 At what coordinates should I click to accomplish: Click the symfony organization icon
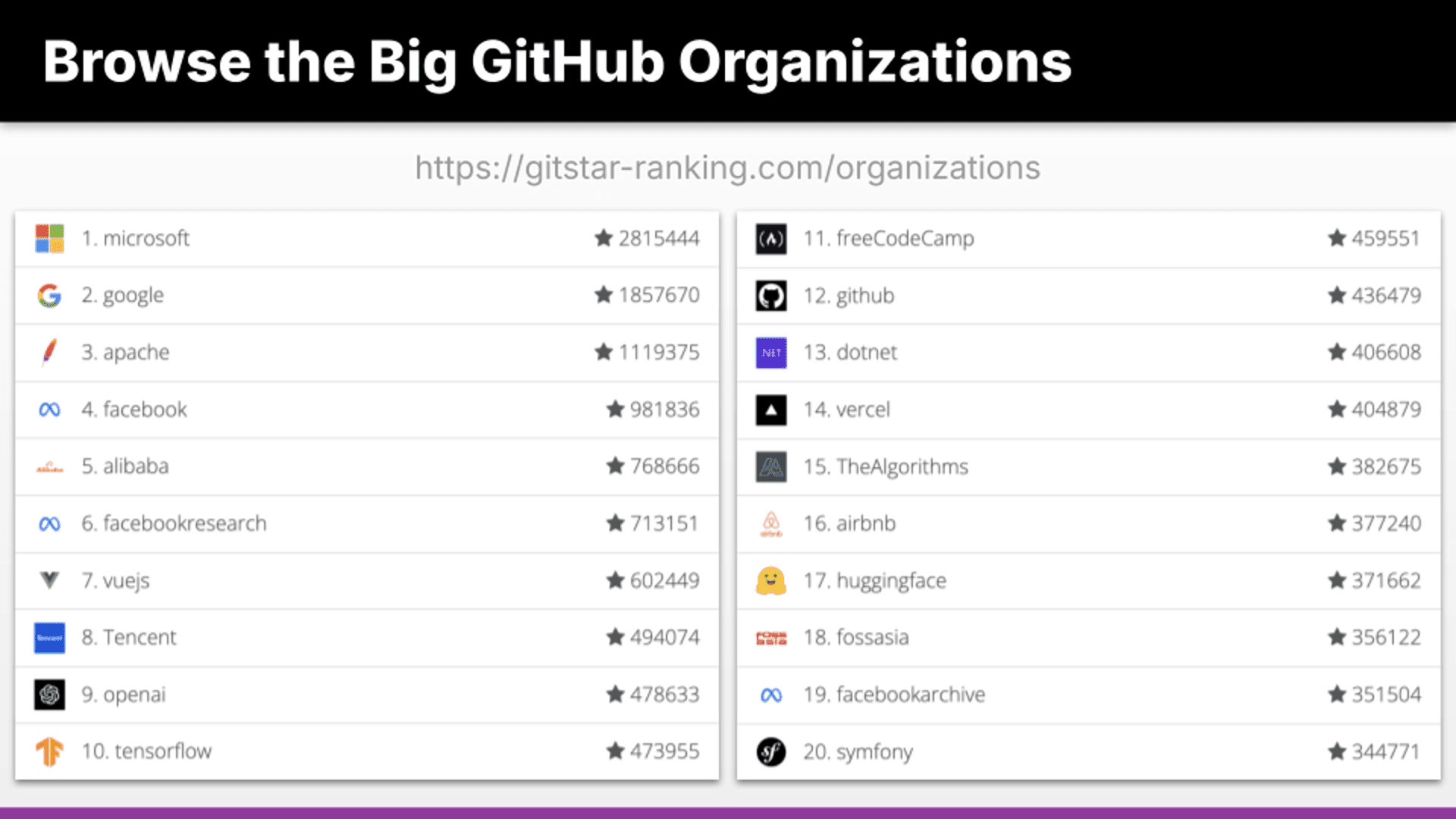771,751
